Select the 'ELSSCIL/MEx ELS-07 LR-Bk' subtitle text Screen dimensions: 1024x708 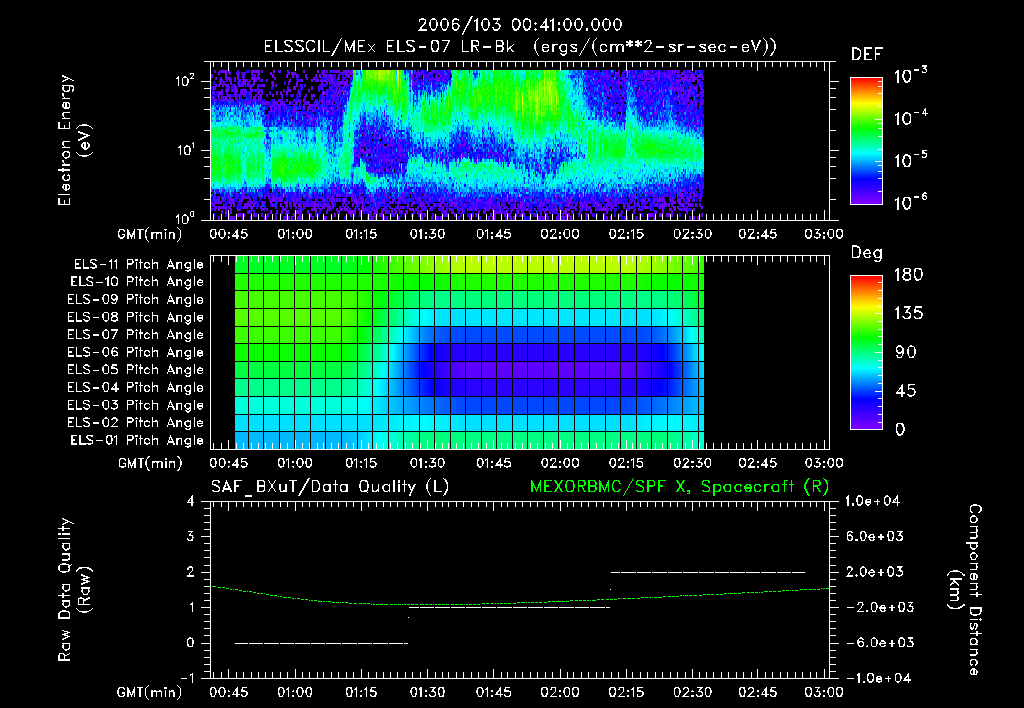pyautogui.click(x=389, y=47)
